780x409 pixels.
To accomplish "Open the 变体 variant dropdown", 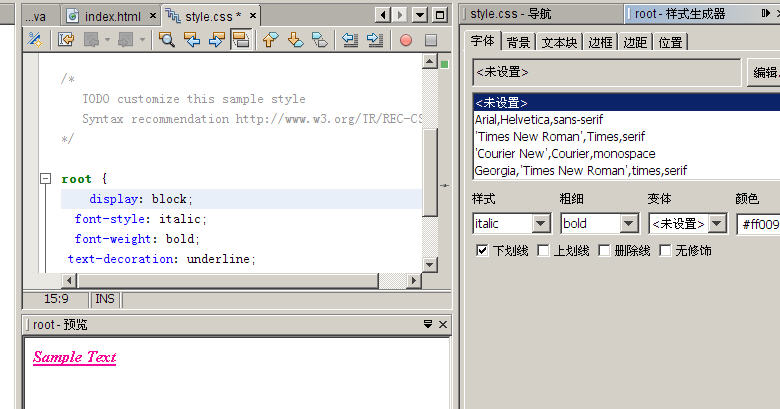I will pyautogui.click(x=717, y=223).
